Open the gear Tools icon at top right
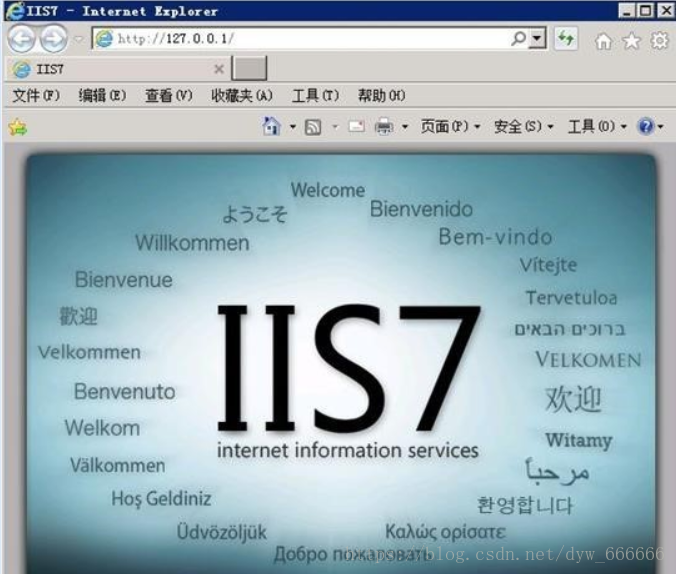676x574 pixels. (659, 41)
